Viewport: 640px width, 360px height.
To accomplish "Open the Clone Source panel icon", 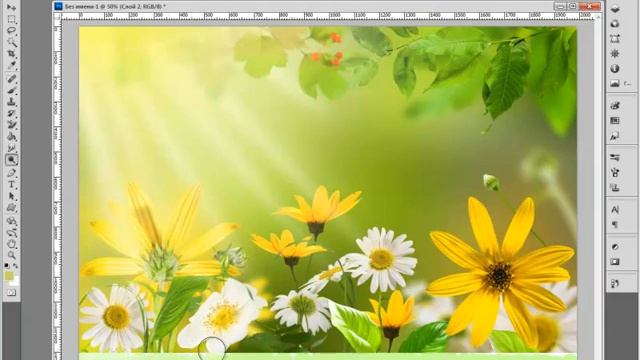I will [615, 188].
